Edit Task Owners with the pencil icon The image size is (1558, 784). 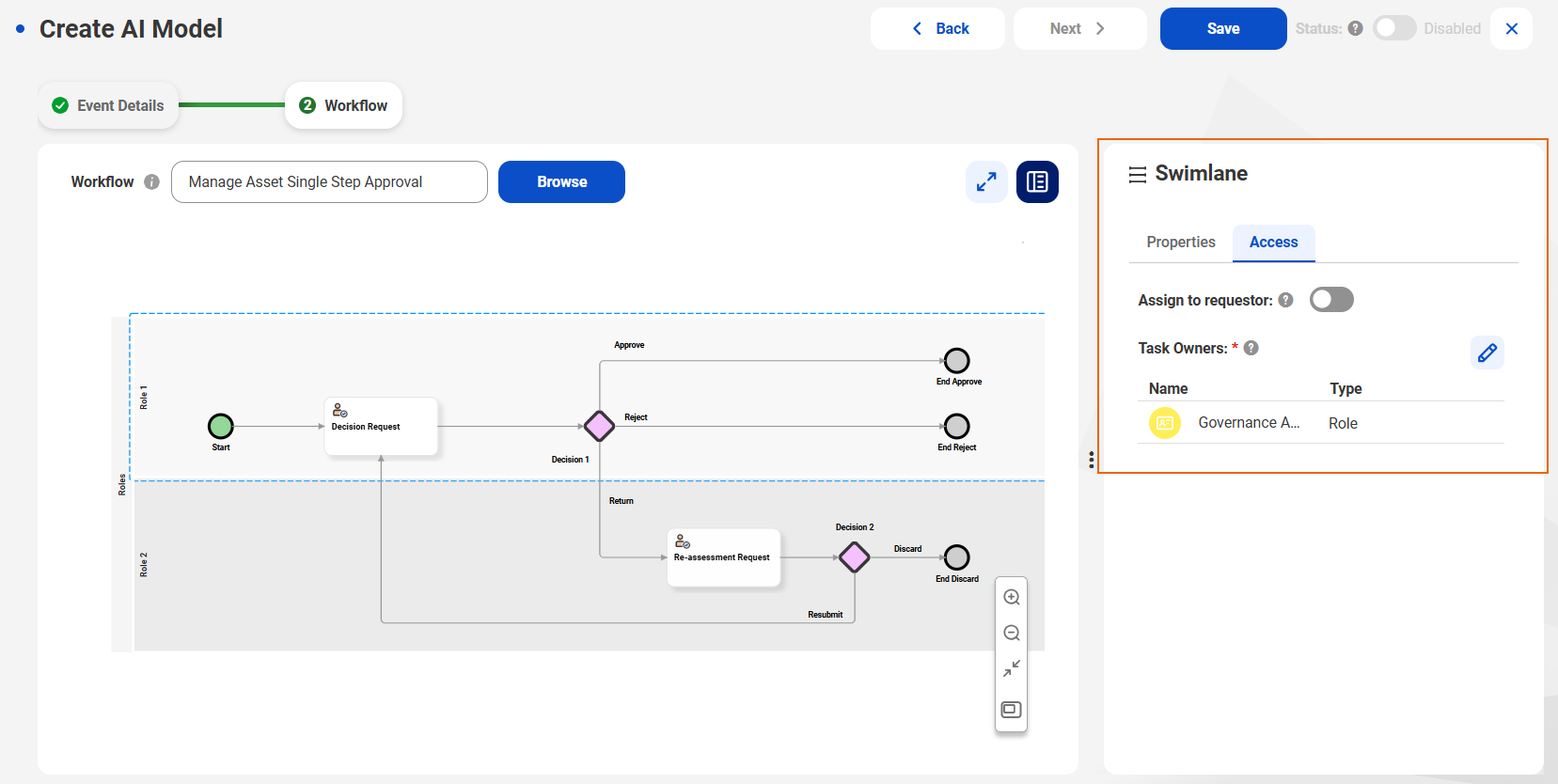[1487, 353]
